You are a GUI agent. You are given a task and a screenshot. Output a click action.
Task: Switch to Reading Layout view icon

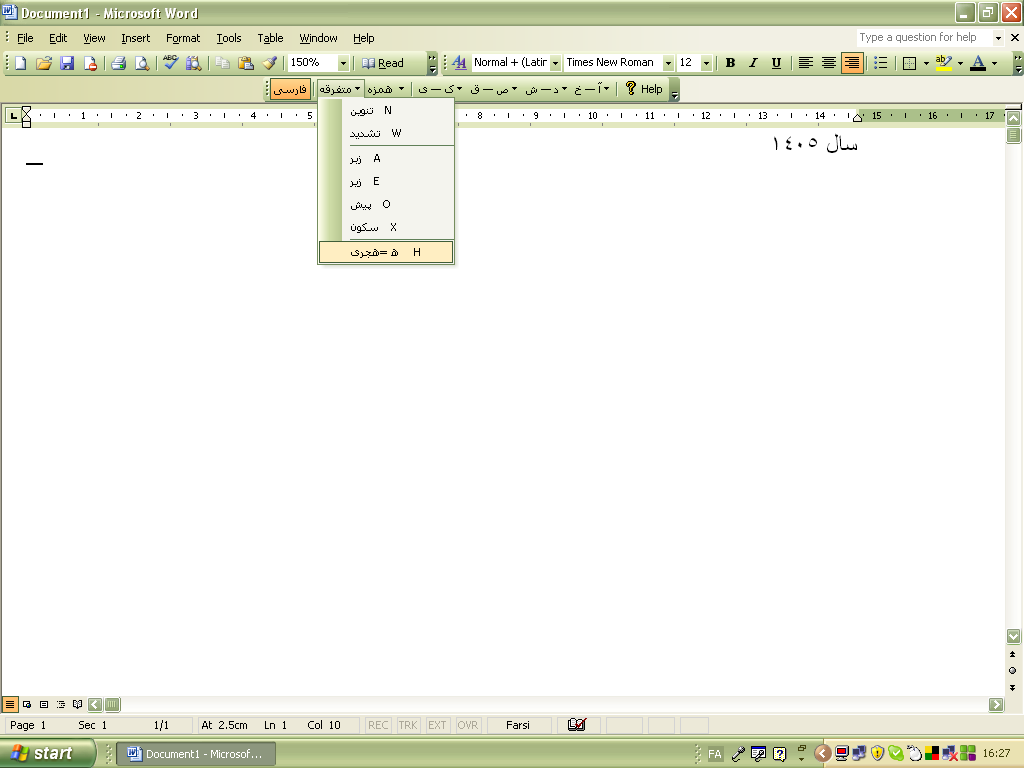(x=78, y=704)
